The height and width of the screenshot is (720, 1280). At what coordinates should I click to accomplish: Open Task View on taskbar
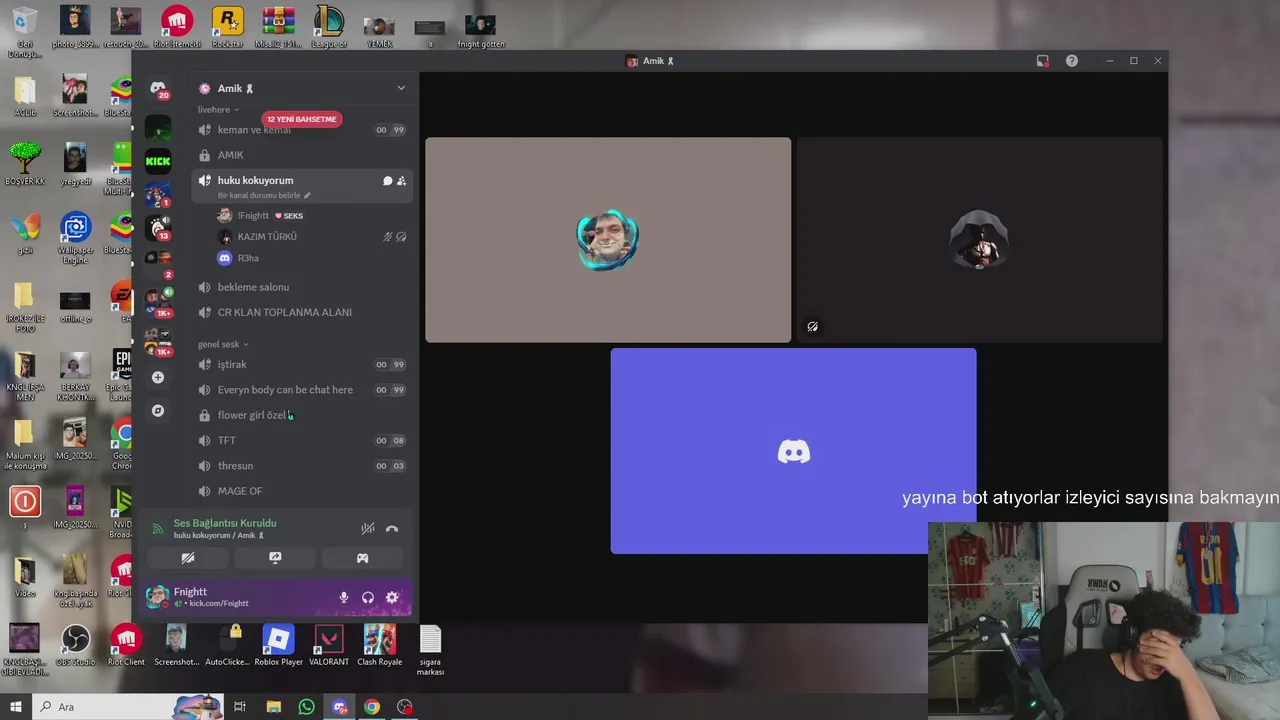[240, 707]
